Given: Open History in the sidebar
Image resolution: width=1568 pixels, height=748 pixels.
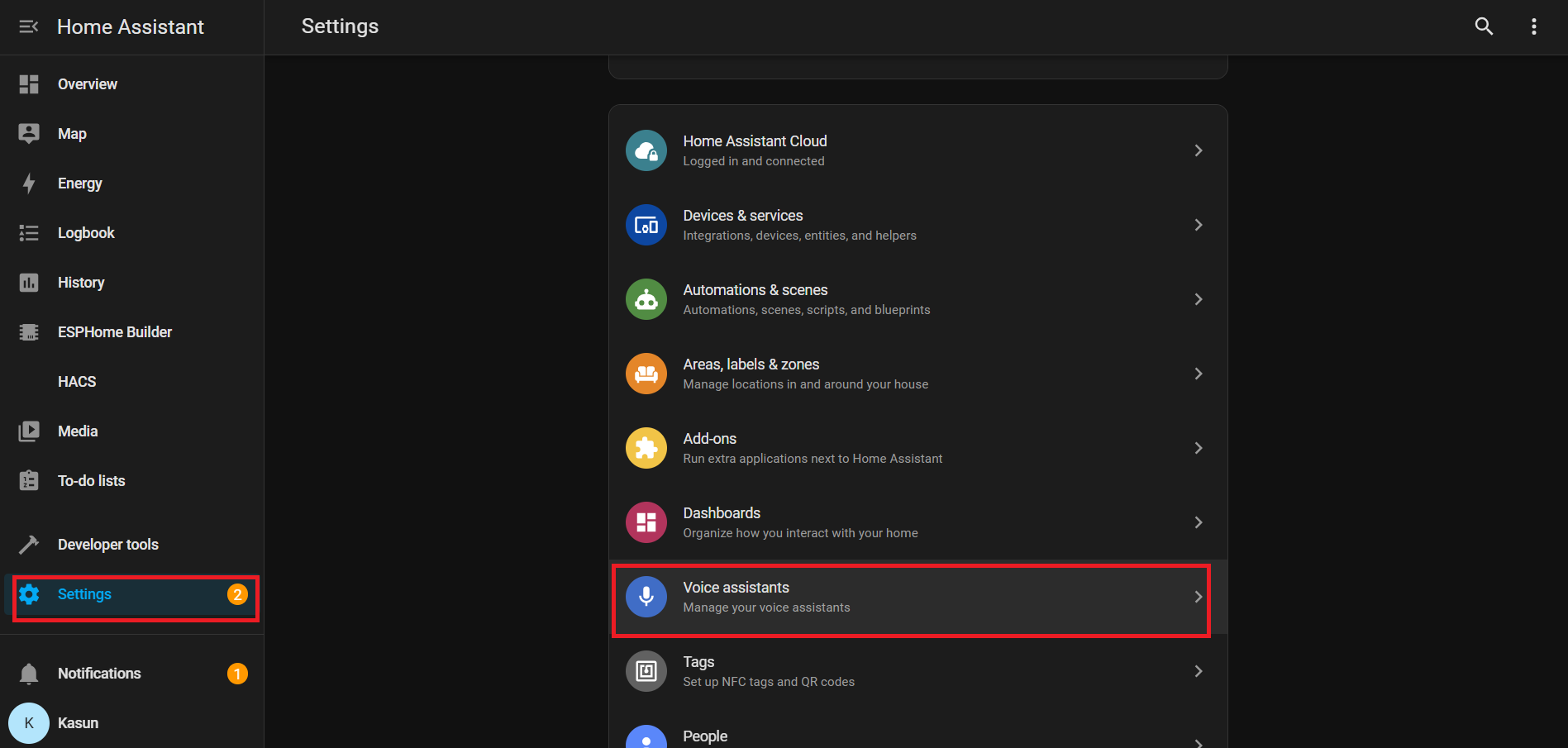Looking at the screenshot, I should click(132, 283).
